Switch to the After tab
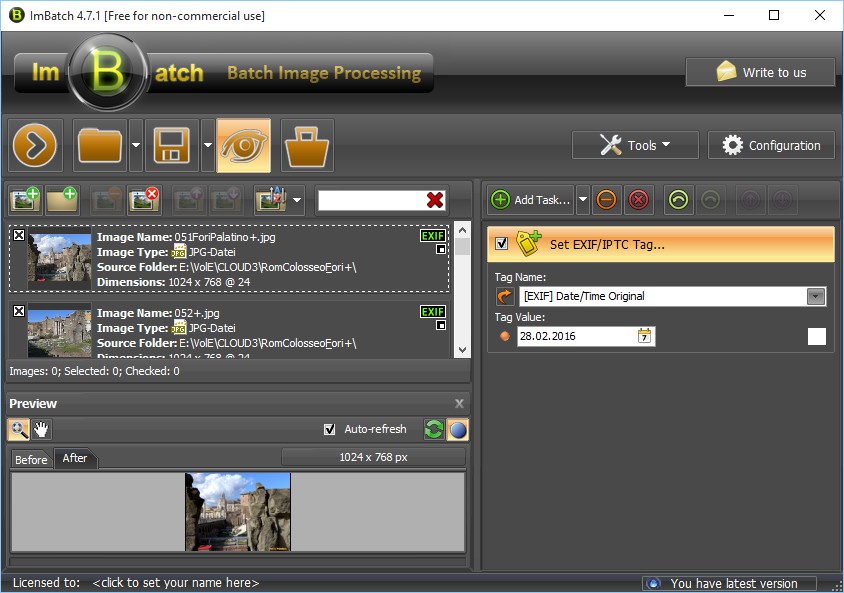Viewport: 844px width, 593px height. 75,458
